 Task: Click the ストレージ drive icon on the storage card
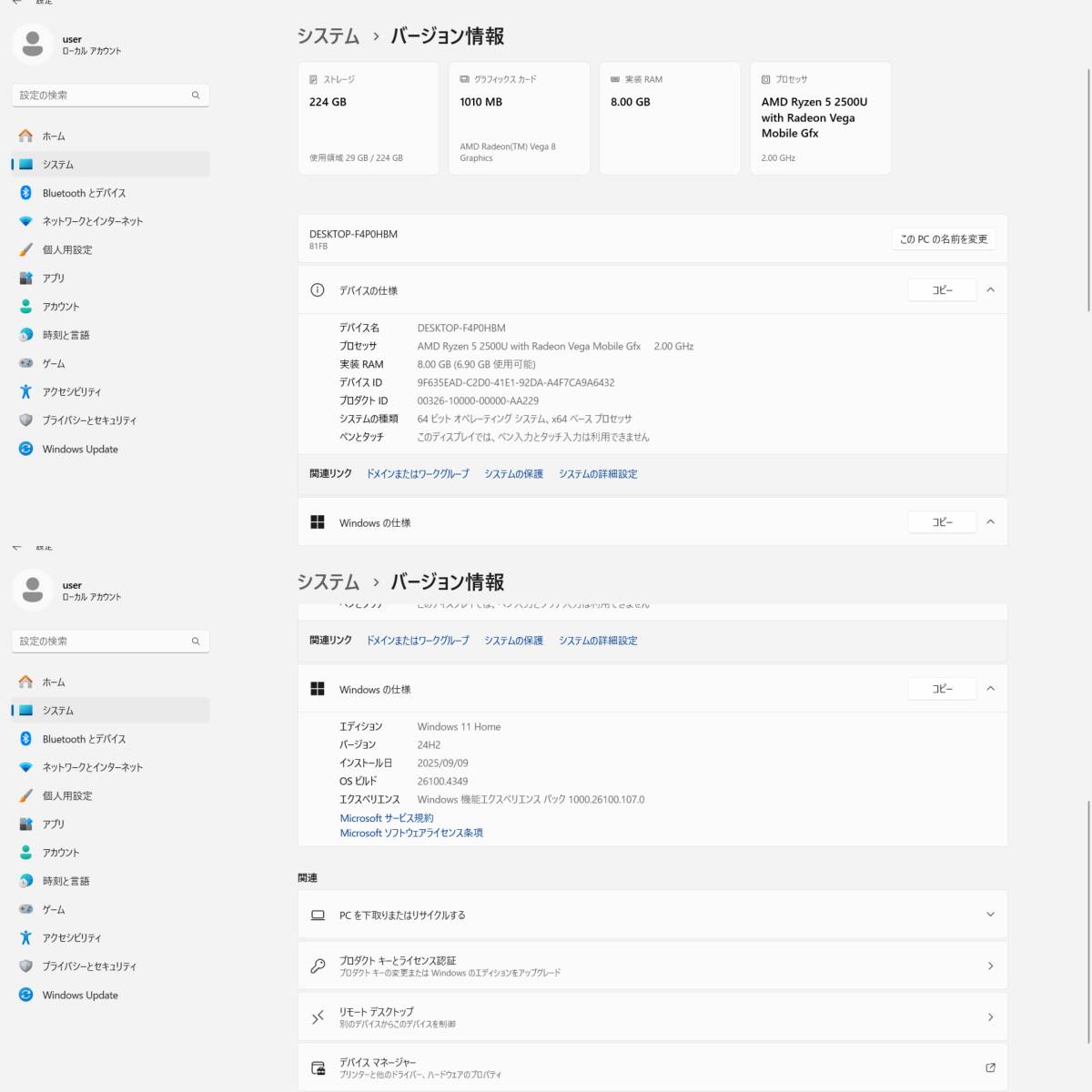point(314,80)
